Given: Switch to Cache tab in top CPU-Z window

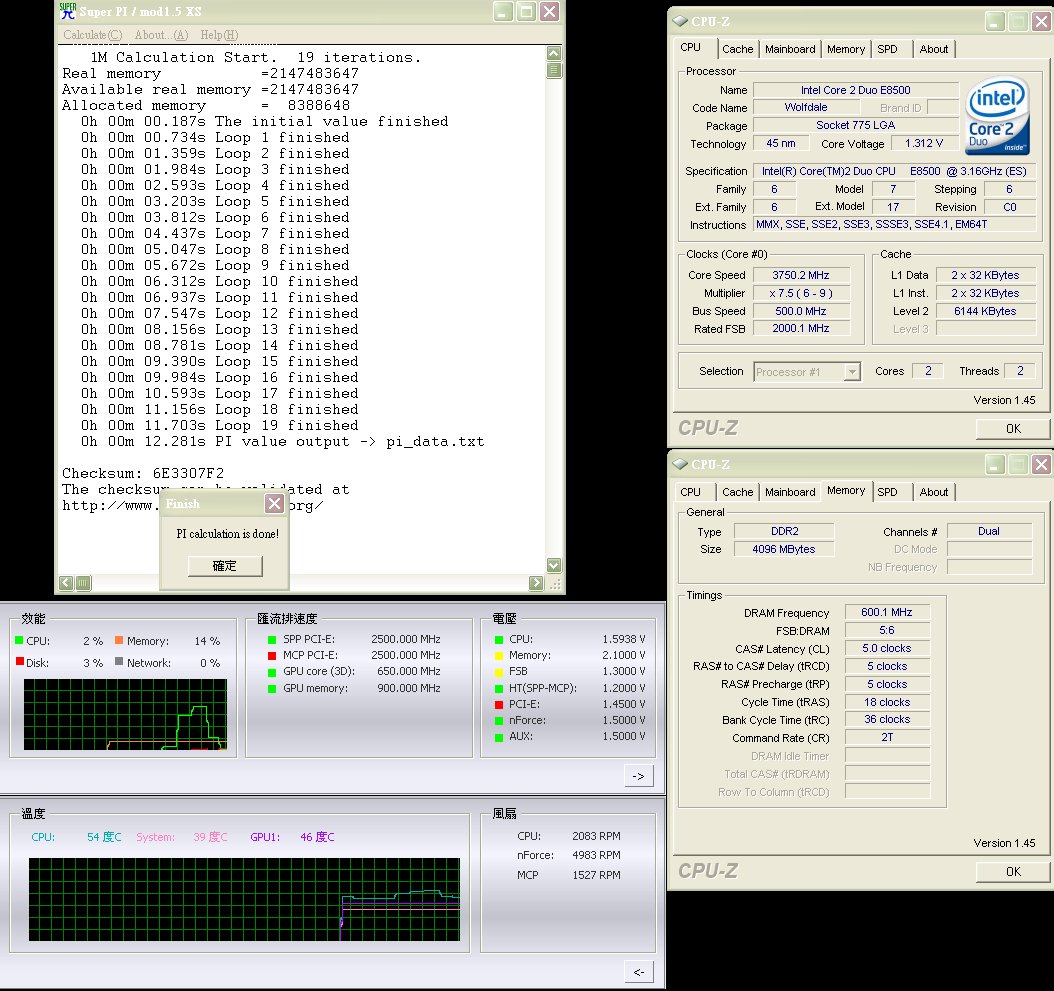Looking at the screenshot, I should tap(737, 49).
